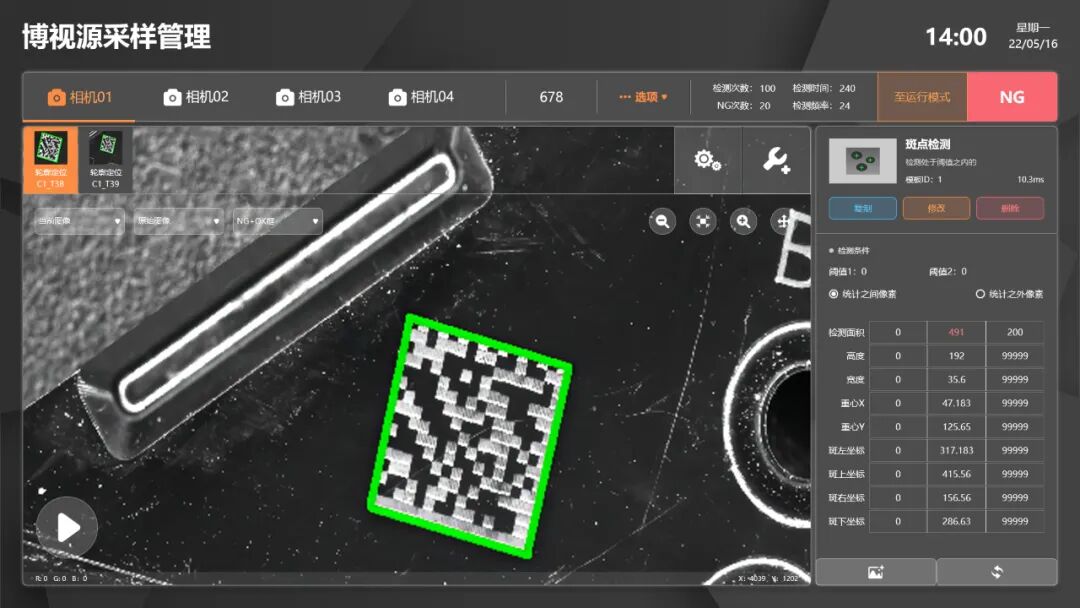1080x608 pixels.
Task: Click the 14:00 clock display
Action: (955, 36)
